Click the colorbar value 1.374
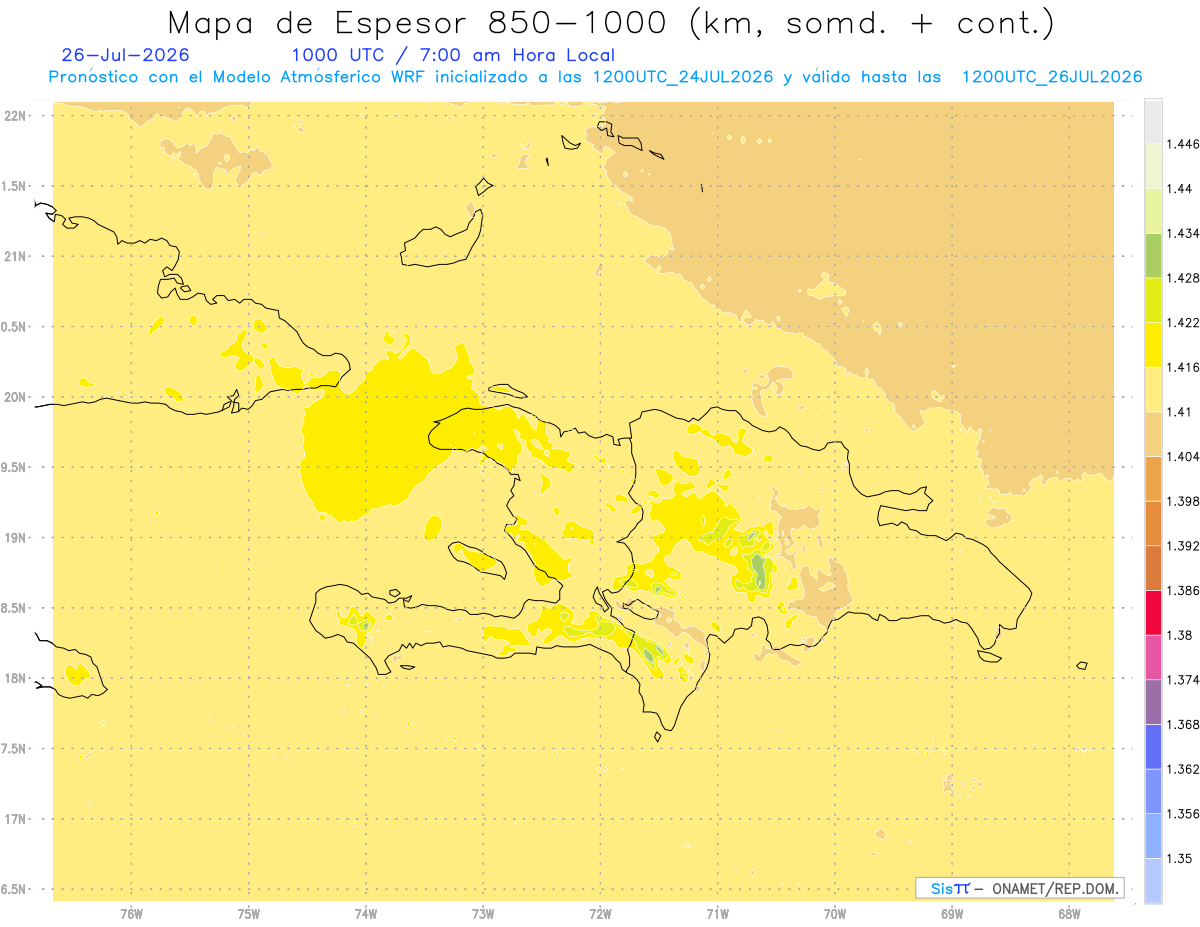 [1184, 680]
